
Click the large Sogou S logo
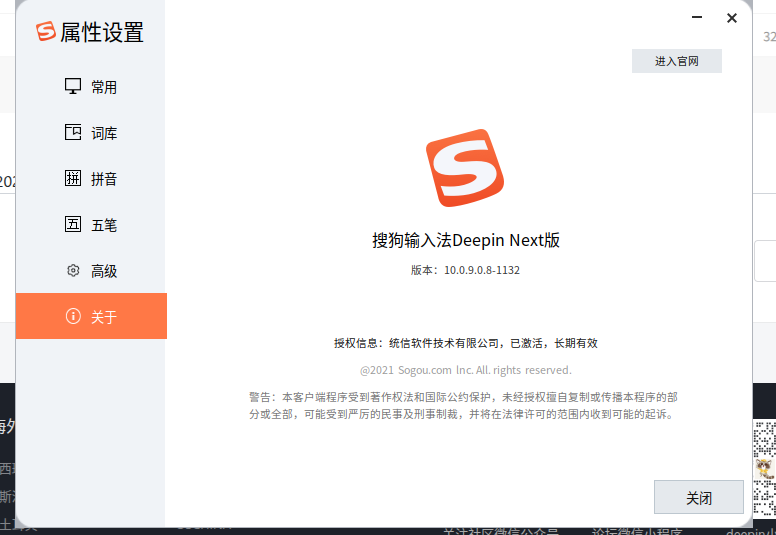click(465, 168)
